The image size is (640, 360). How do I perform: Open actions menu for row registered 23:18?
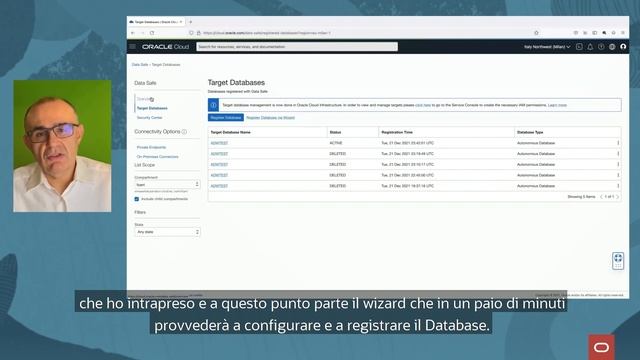pos(618,154)
